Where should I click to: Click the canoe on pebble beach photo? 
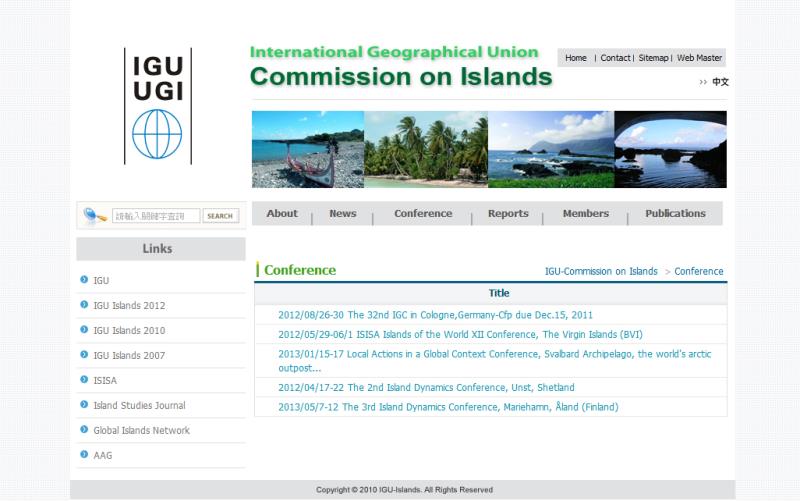click(x=308, y=149)
